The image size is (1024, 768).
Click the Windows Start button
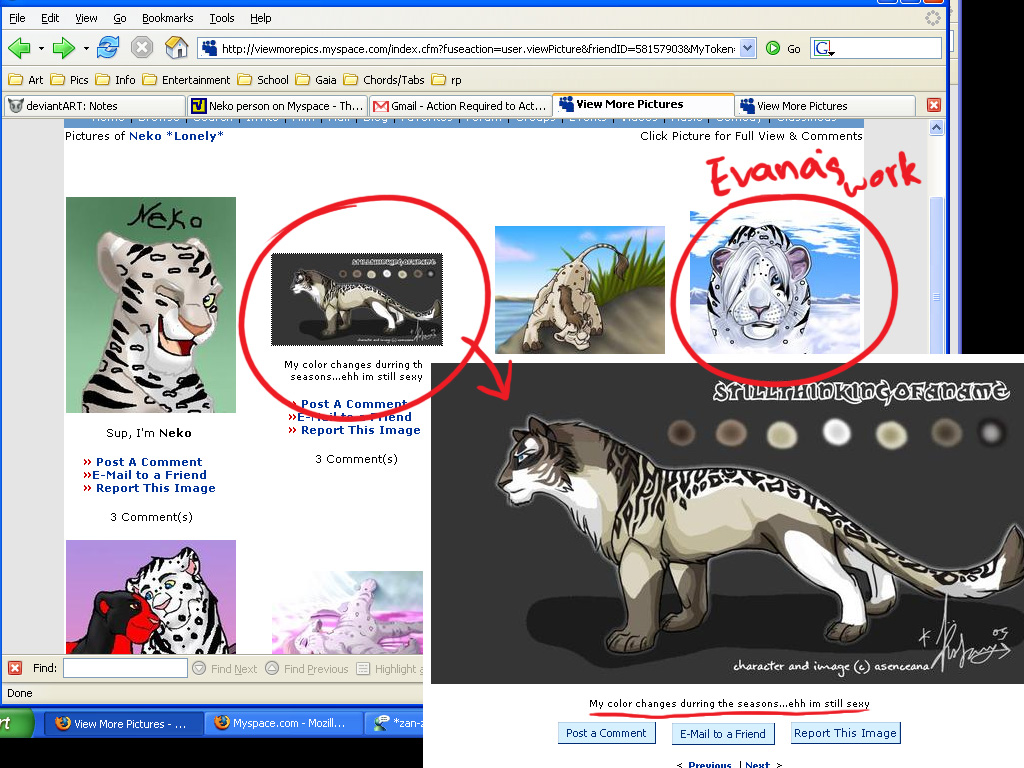[x=14, y=723]
